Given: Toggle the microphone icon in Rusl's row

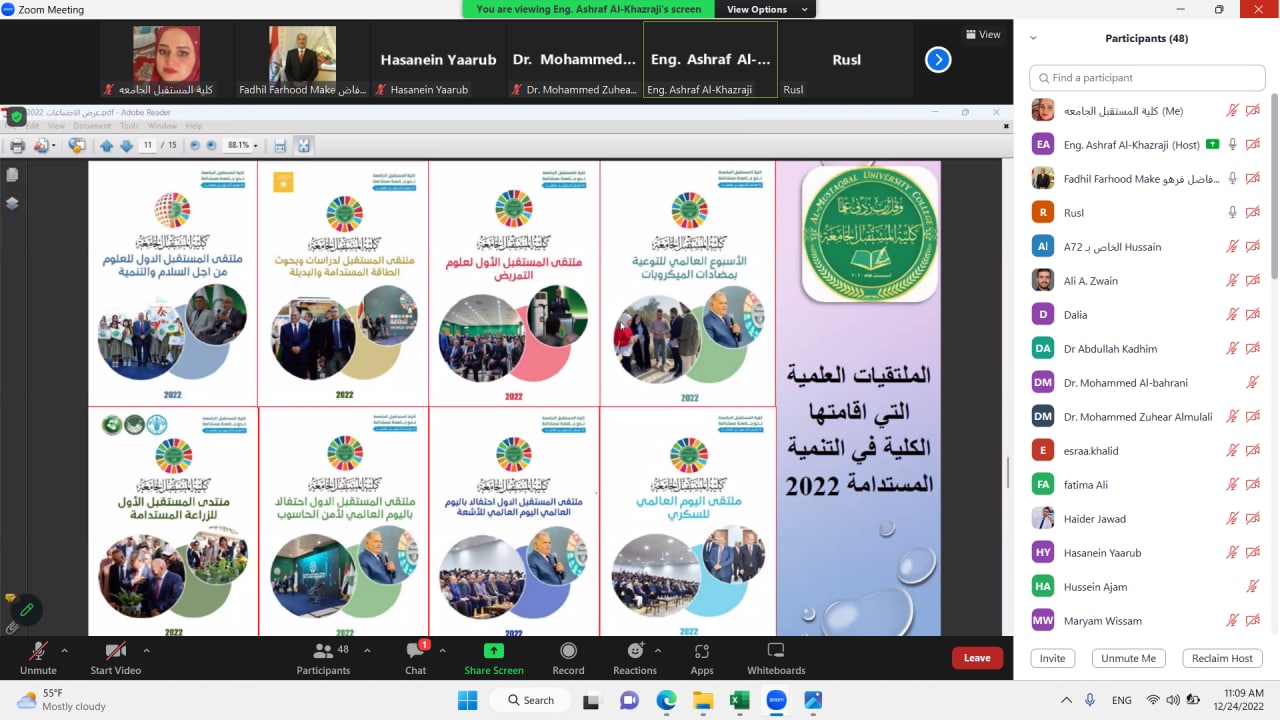Looking at the screenshot, I should 1233,213.
